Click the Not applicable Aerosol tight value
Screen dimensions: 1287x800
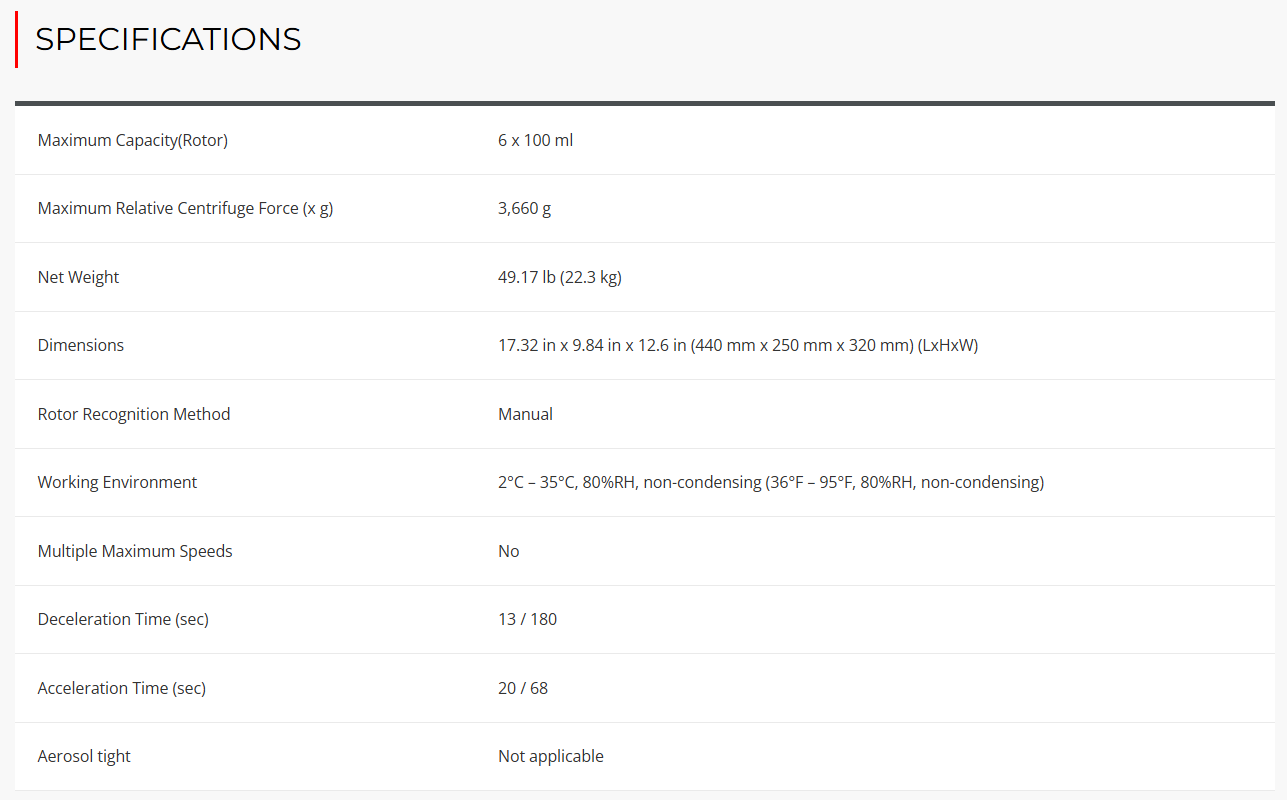(x=551, y=756)
